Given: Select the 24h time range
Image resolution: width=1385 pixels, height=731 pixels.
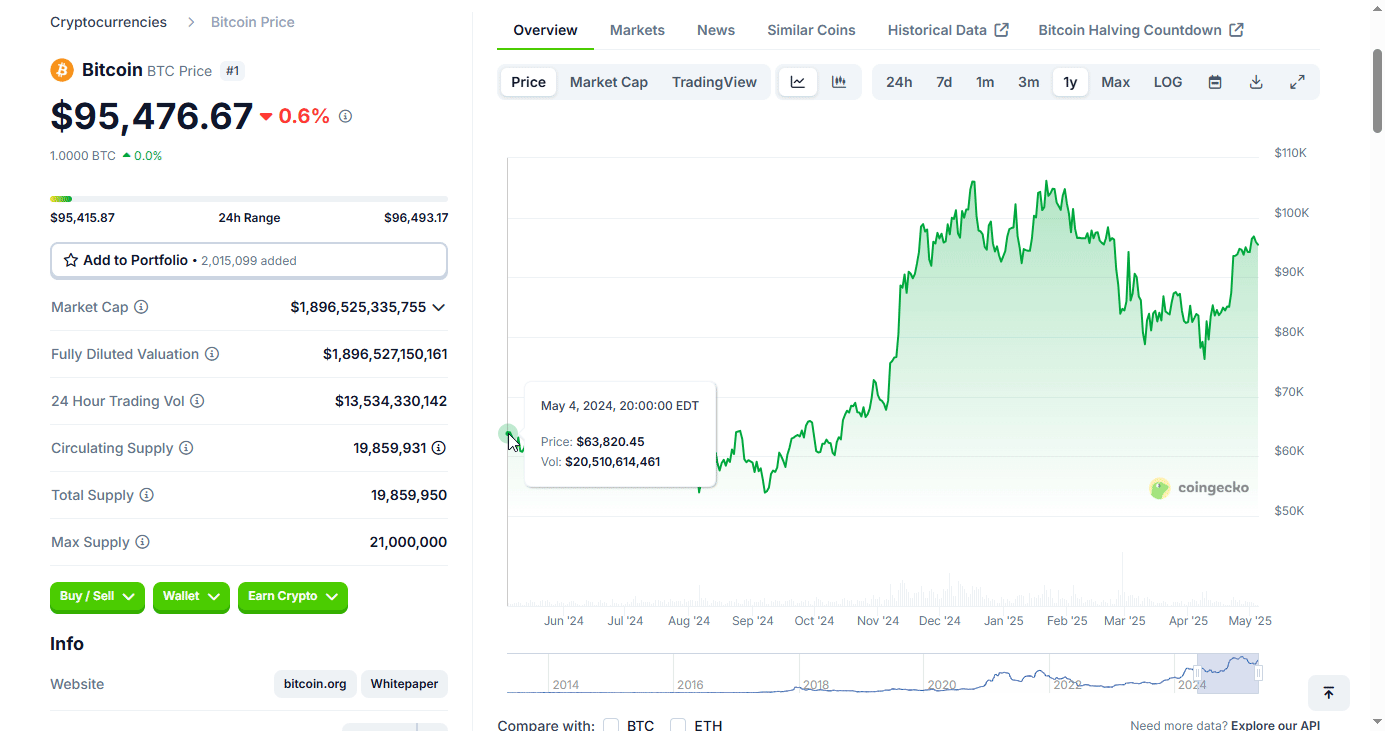Looking at the screenshot, I should (x=899, y=82).
